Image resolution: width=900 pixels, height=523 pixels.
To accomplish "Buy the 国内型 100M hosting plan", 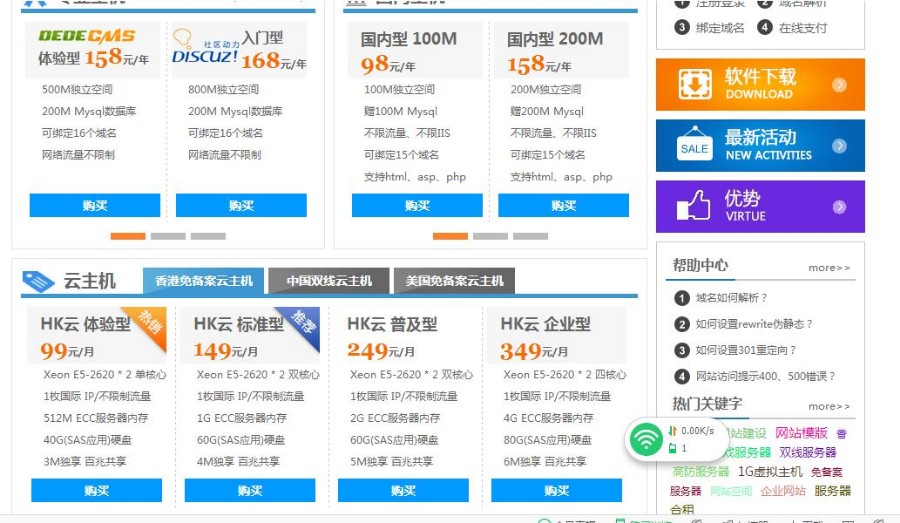I will [x=417, y=205].
